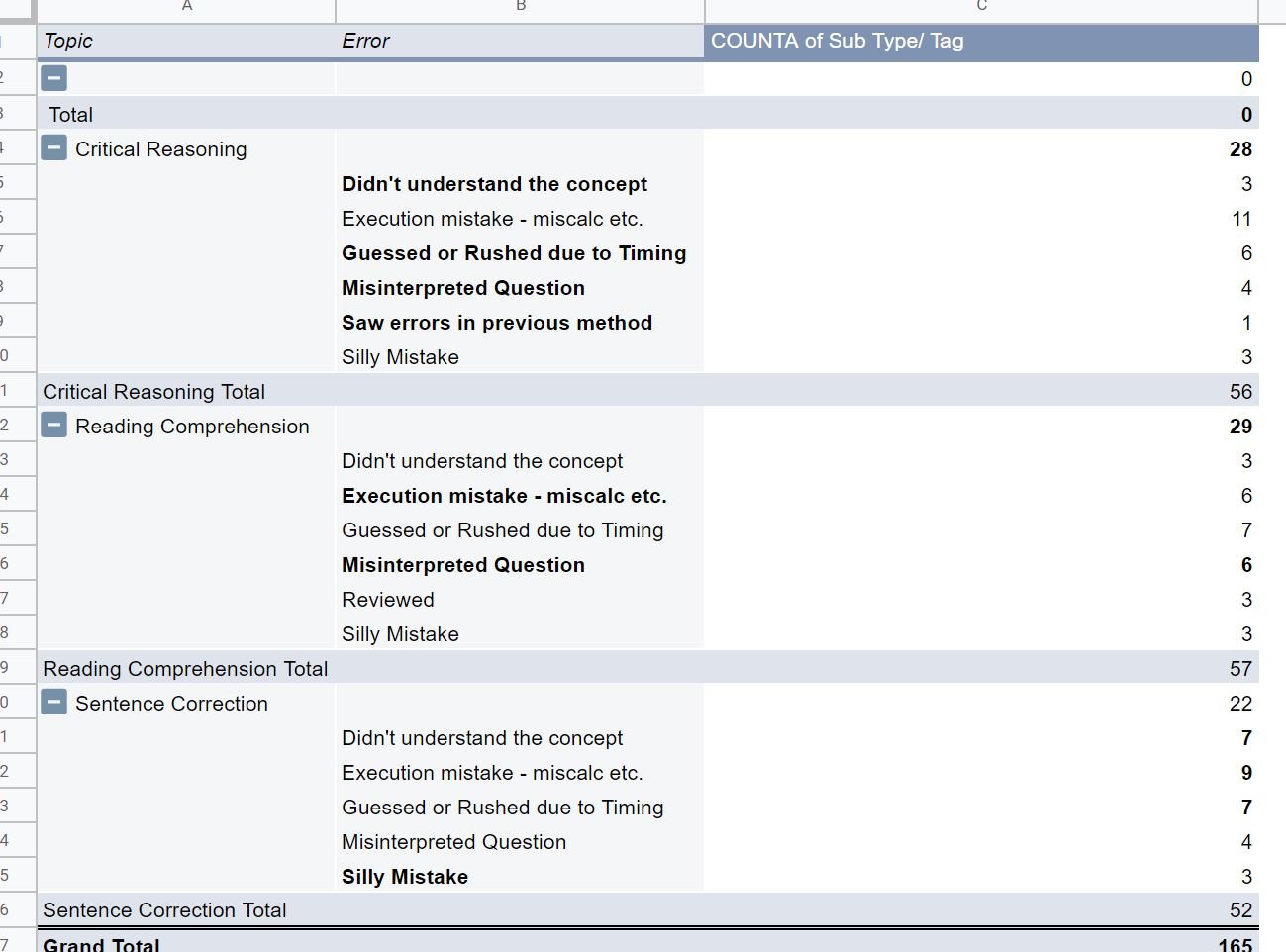Click COUNTA of Sub Type/ Tag header
The image size is (1286, 952).
point(837,41)
